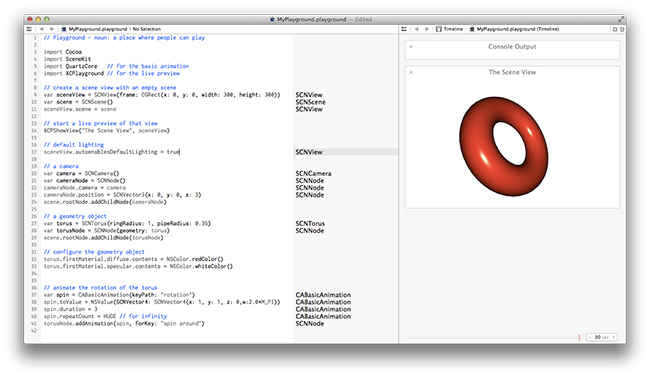Click the CABasicAnimation result for spin.duration line
Screen dimensions: 650x377
pyautogui.click(x=323, y=309)
